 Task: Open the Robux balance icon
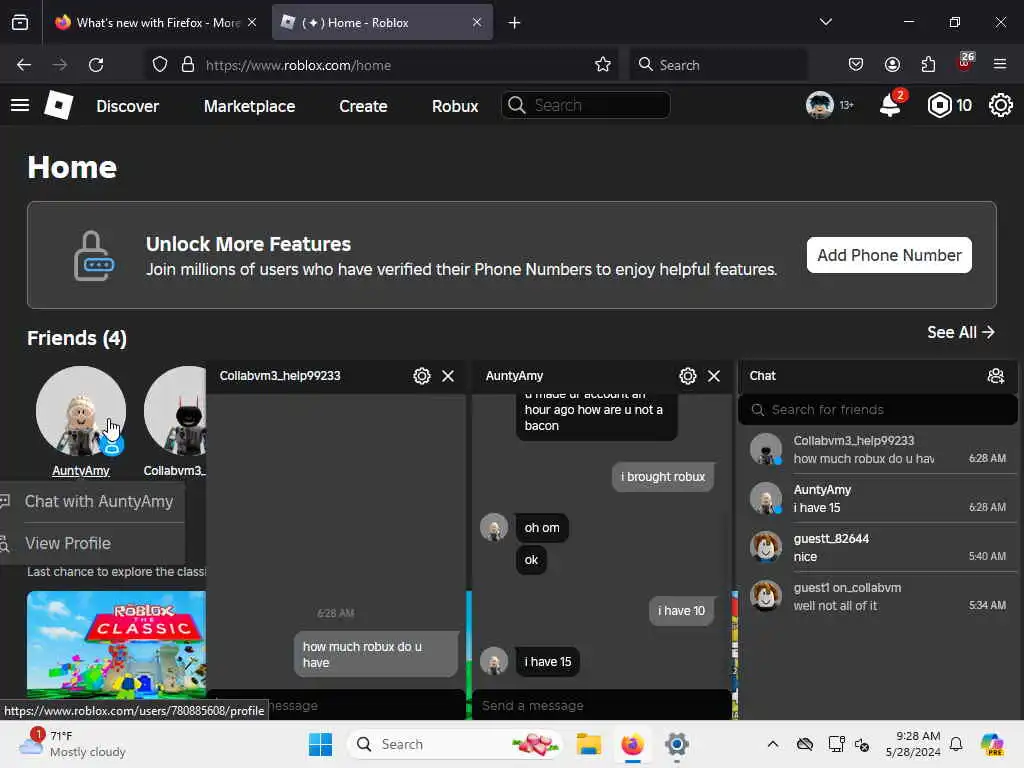pyautogui.click(x=939, y=105)
